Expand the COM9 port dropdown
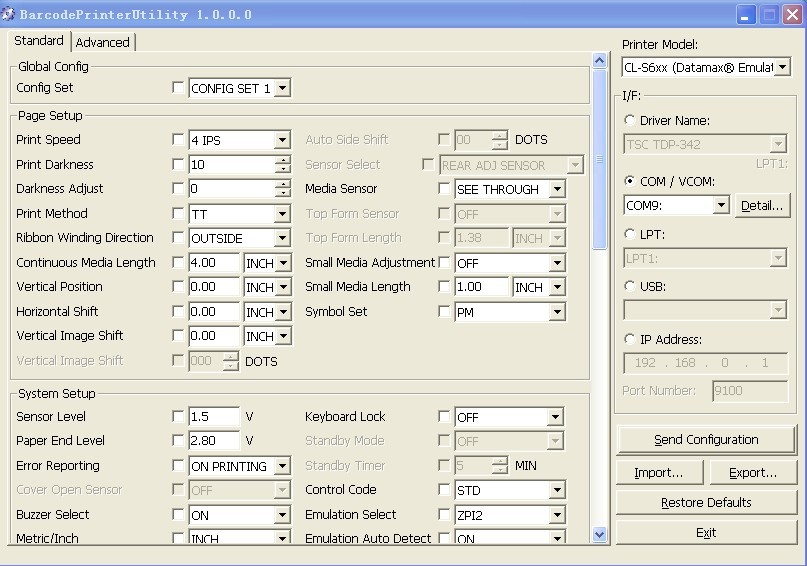This screenshot has width=807, height=566. (x=721, y=205)
